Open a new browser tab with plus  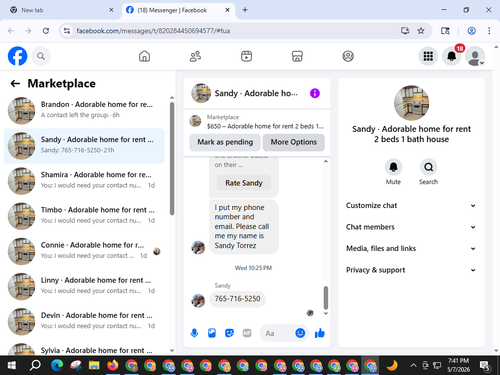(x=245, y=10)
